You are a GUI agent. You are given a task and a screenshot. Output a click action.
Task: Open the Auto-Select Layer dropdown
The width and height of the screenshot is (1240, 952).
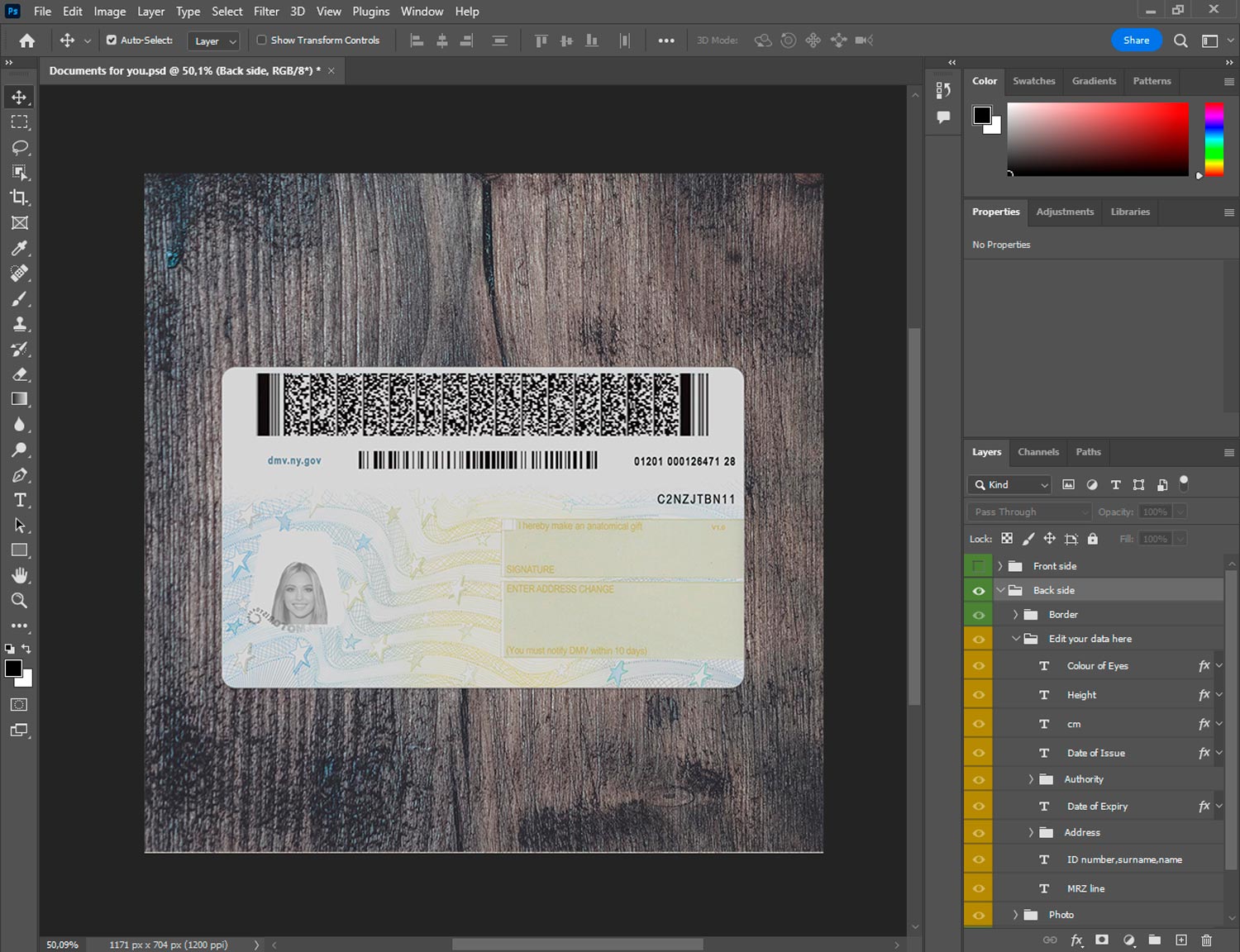[213, 41]
